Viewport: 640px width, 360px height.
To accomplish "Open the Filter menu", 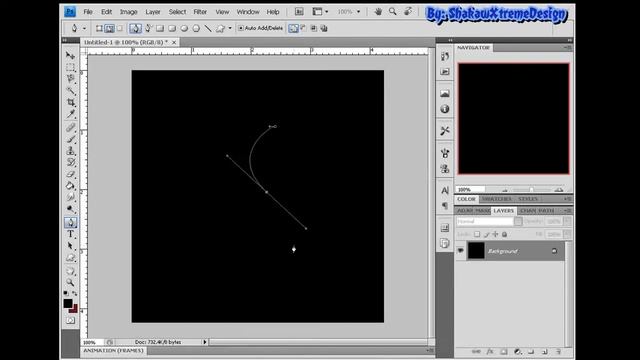I will [x=200, y=12].
